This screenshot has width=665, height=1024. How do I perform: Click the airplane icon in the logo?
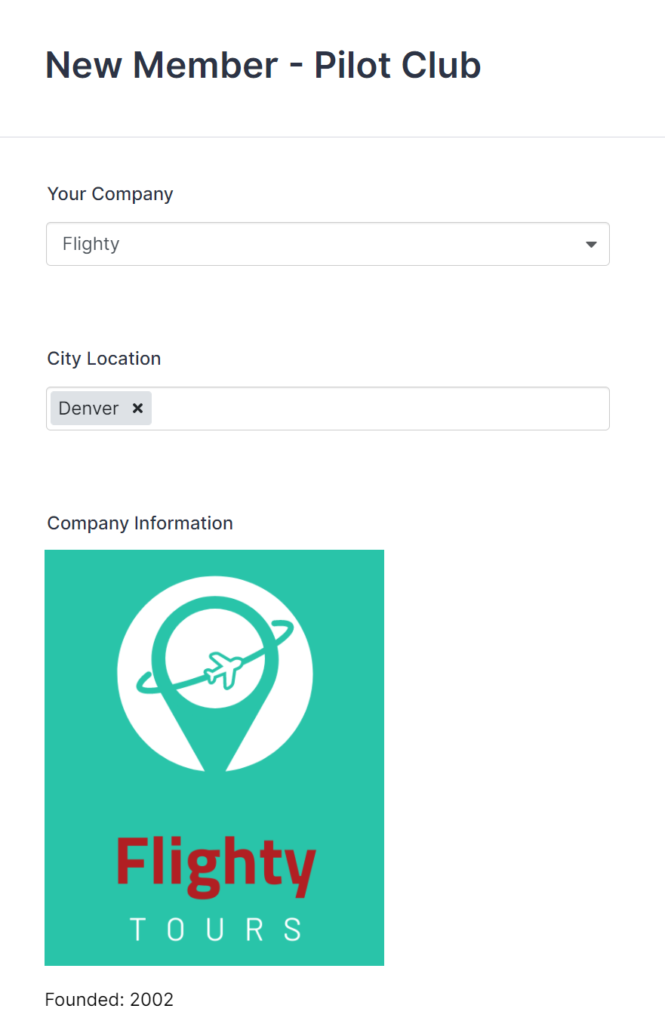pyautogui.click(x=223, y=668)
